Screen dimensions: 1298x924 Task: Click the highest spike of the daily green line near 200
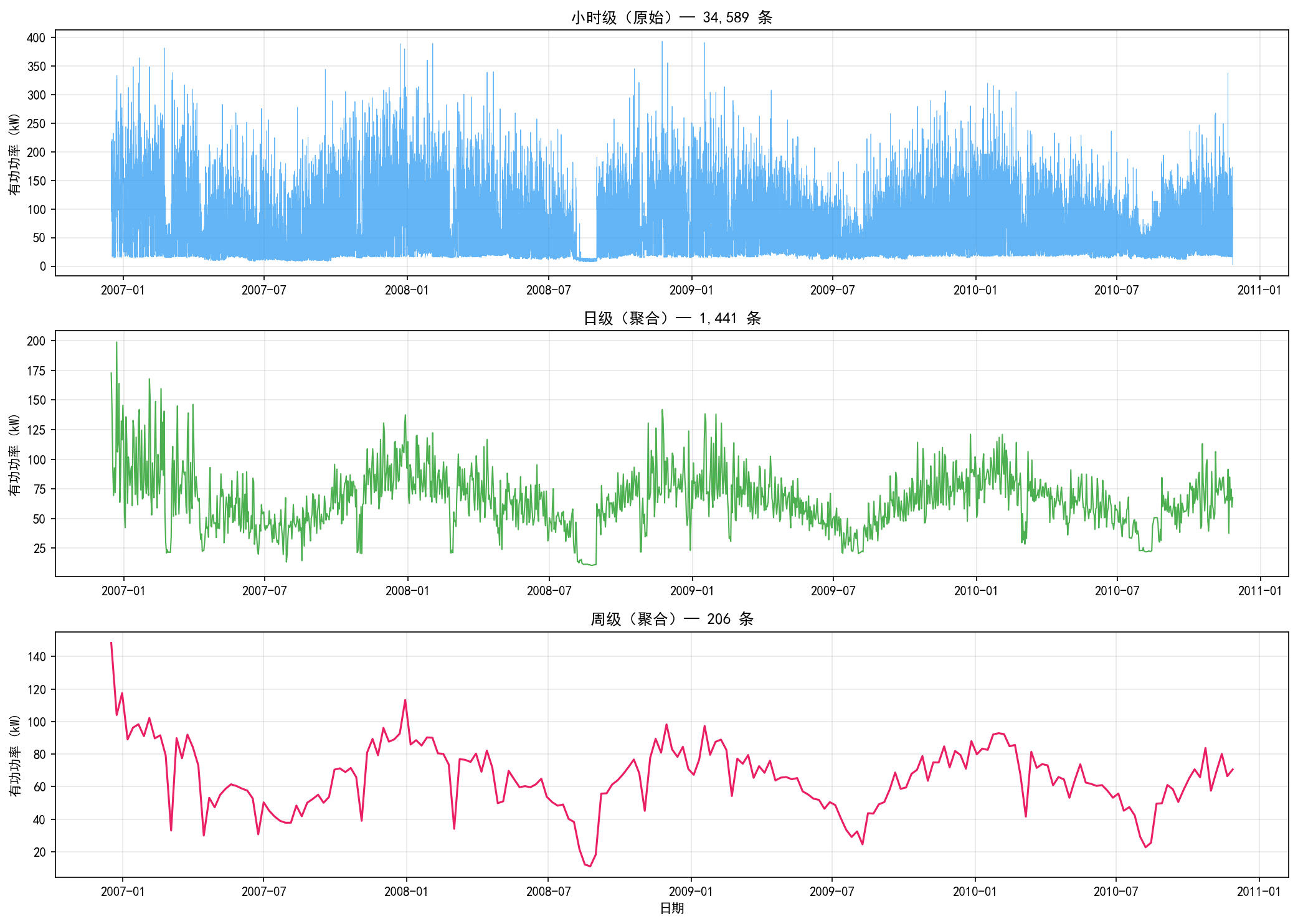[116, 342]
